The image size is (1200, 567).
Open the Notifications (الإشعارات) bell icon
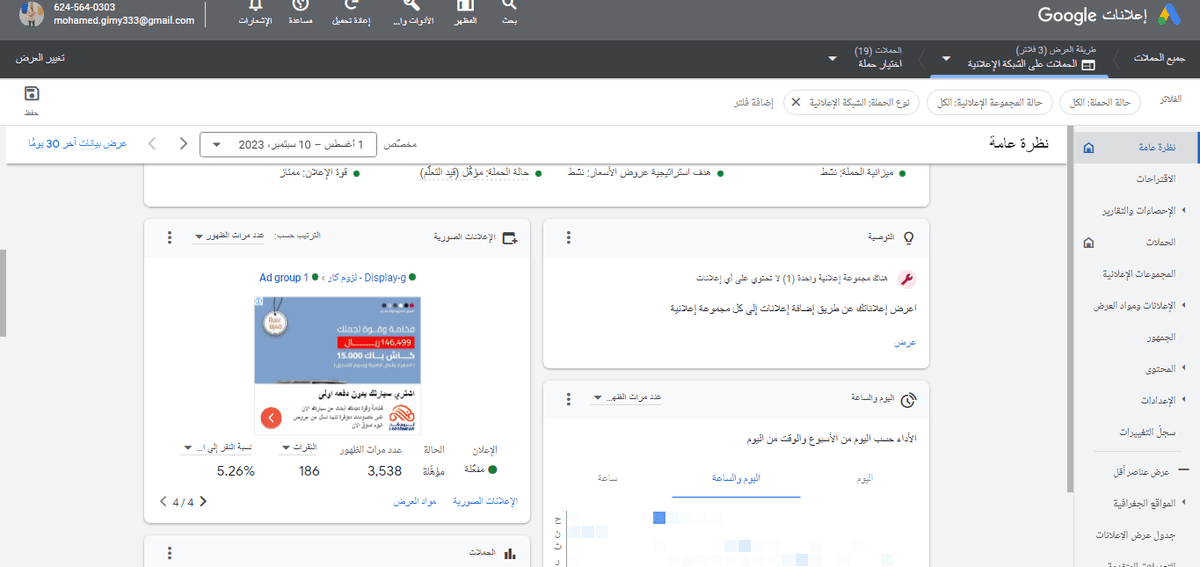[x=259, y=9]
